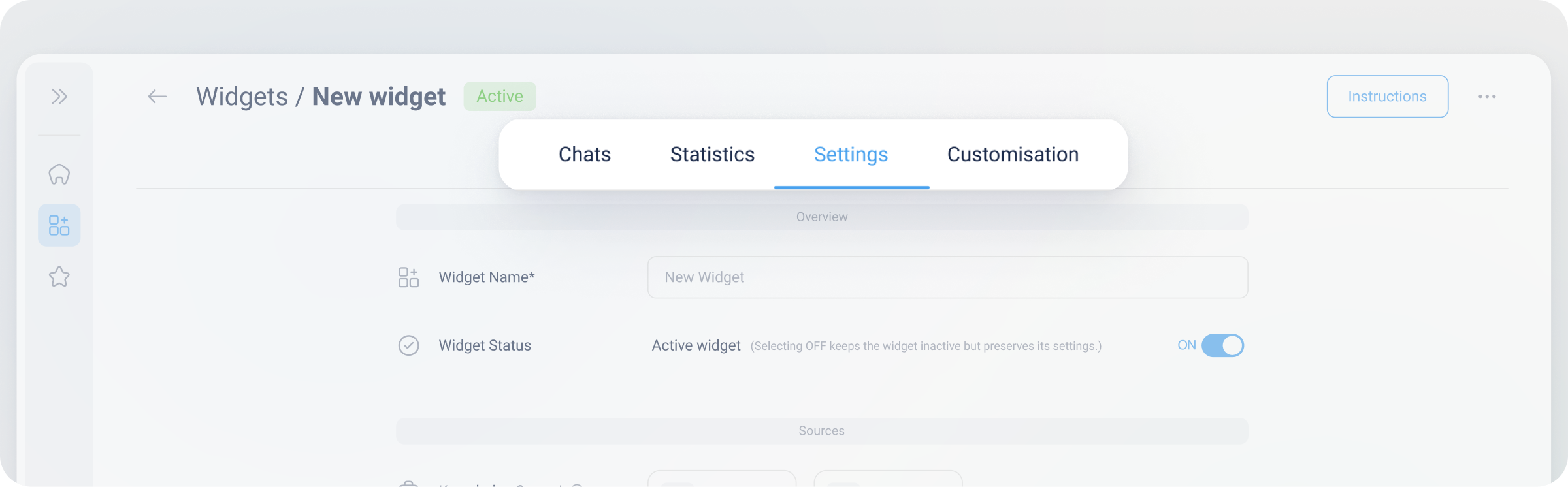Open the Home page from sidebar
The image size is (1568, 487).
(x=59, y=174)
